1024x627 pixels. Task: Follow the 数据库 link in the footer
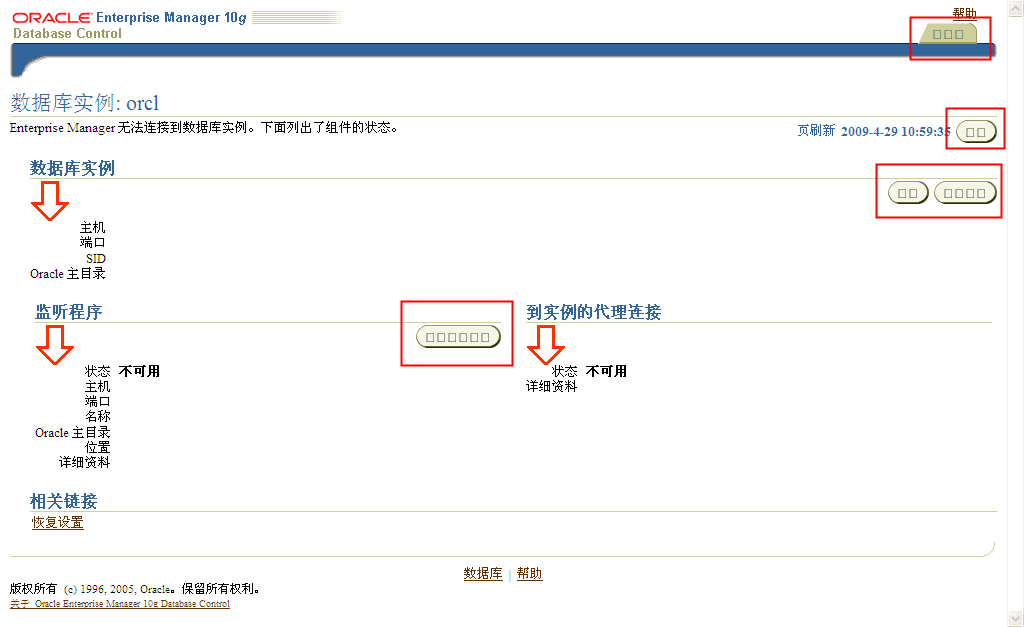tap(483, 574)
